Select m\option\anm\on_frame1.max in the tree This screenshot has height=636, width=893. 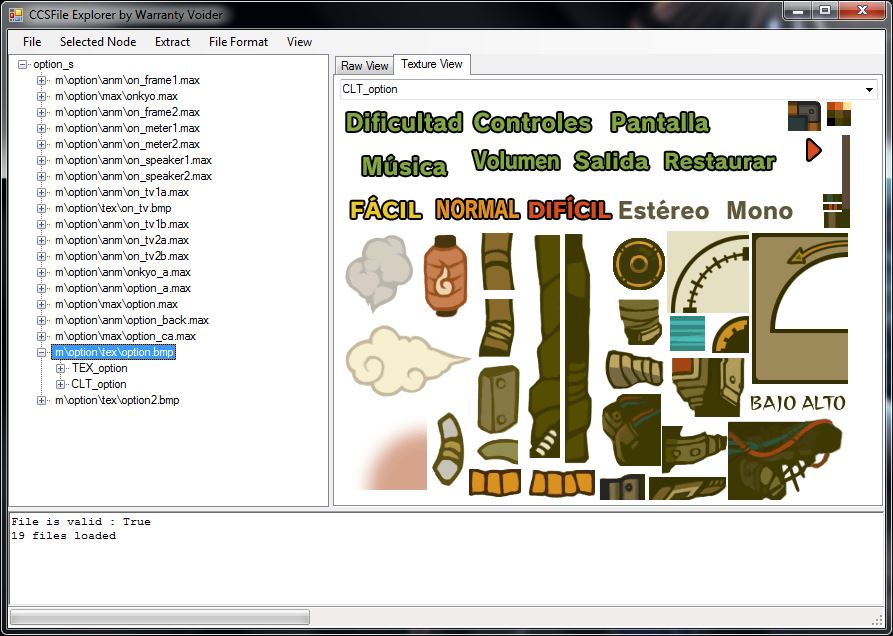tap(127, 80)
